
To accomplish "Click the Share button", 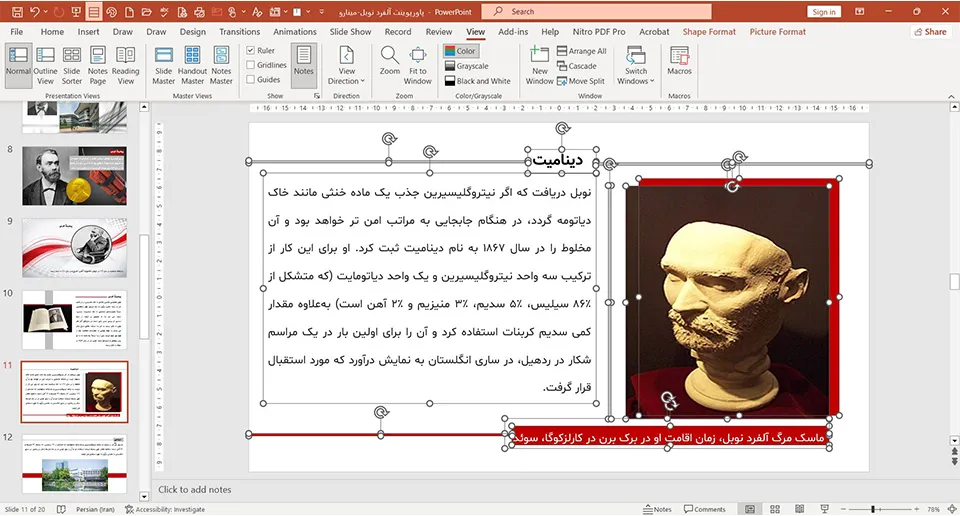I will click(930, 32).
